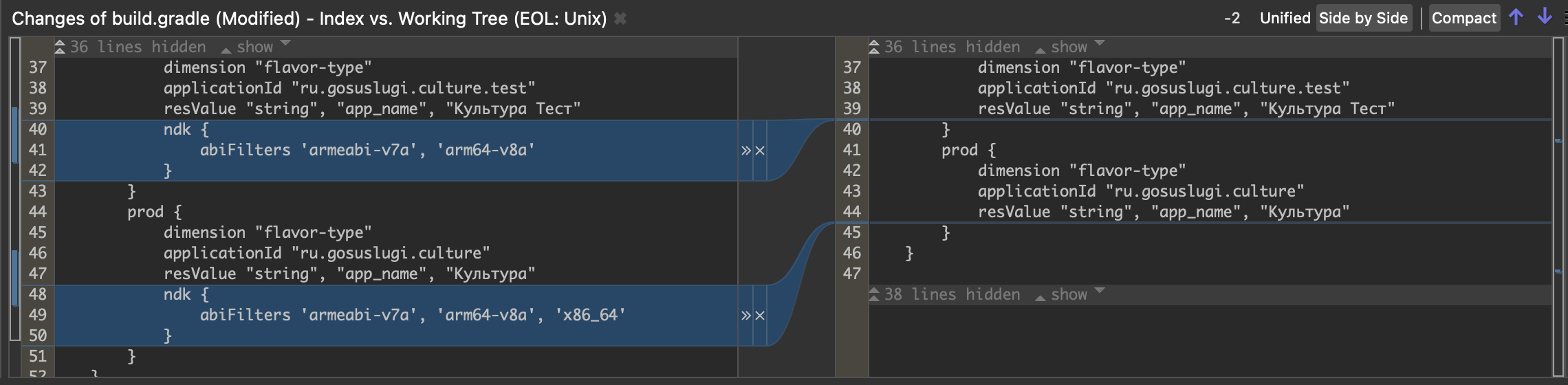1568x385 pixels.
Task: Remove left block lines 48-50 using × icon
Action: 760,316
